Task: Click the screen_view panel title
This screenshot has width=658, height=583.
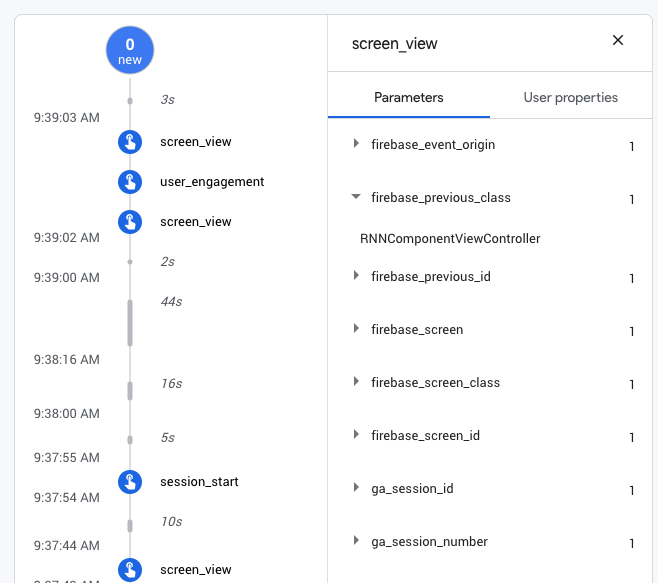Action: click(x=394, y=44)
